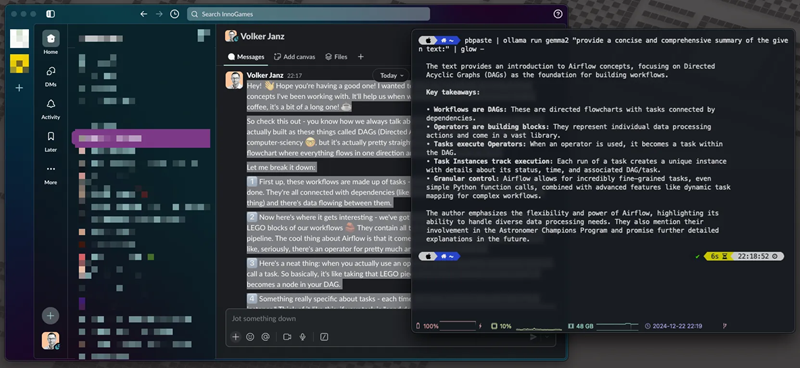The image size is (800, 368).
Task: Open the More options ellipsis
Action: pyautogui.click(x=51, y=169)
